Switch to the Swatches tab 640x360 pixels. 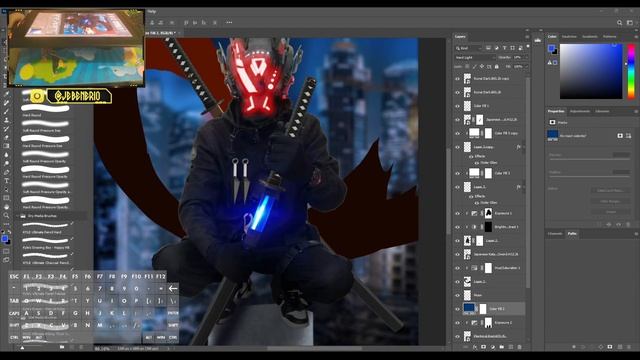click(x=569, y=37)
